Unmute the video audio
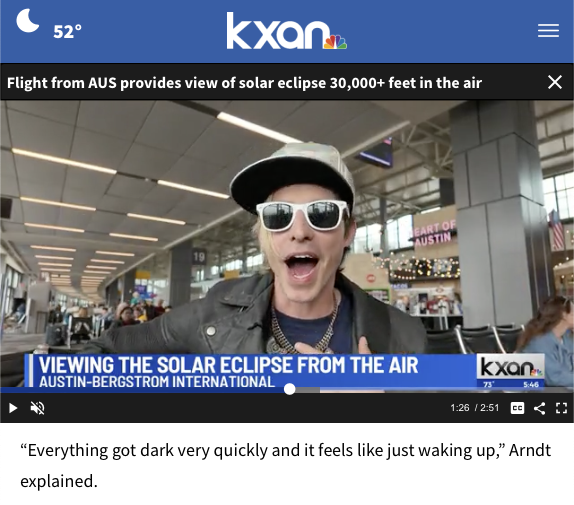 [37, 408]
